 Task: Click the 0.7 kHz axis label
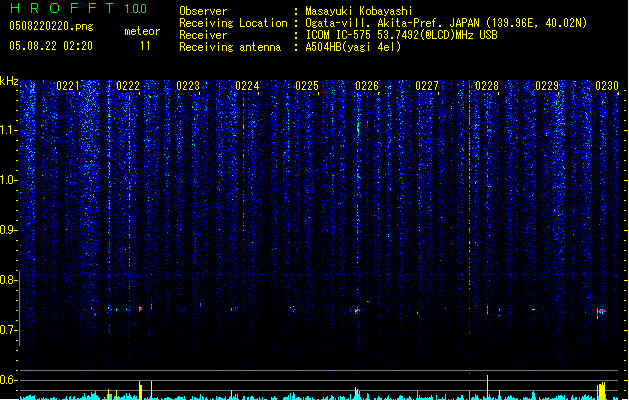[x=8, y=330]
